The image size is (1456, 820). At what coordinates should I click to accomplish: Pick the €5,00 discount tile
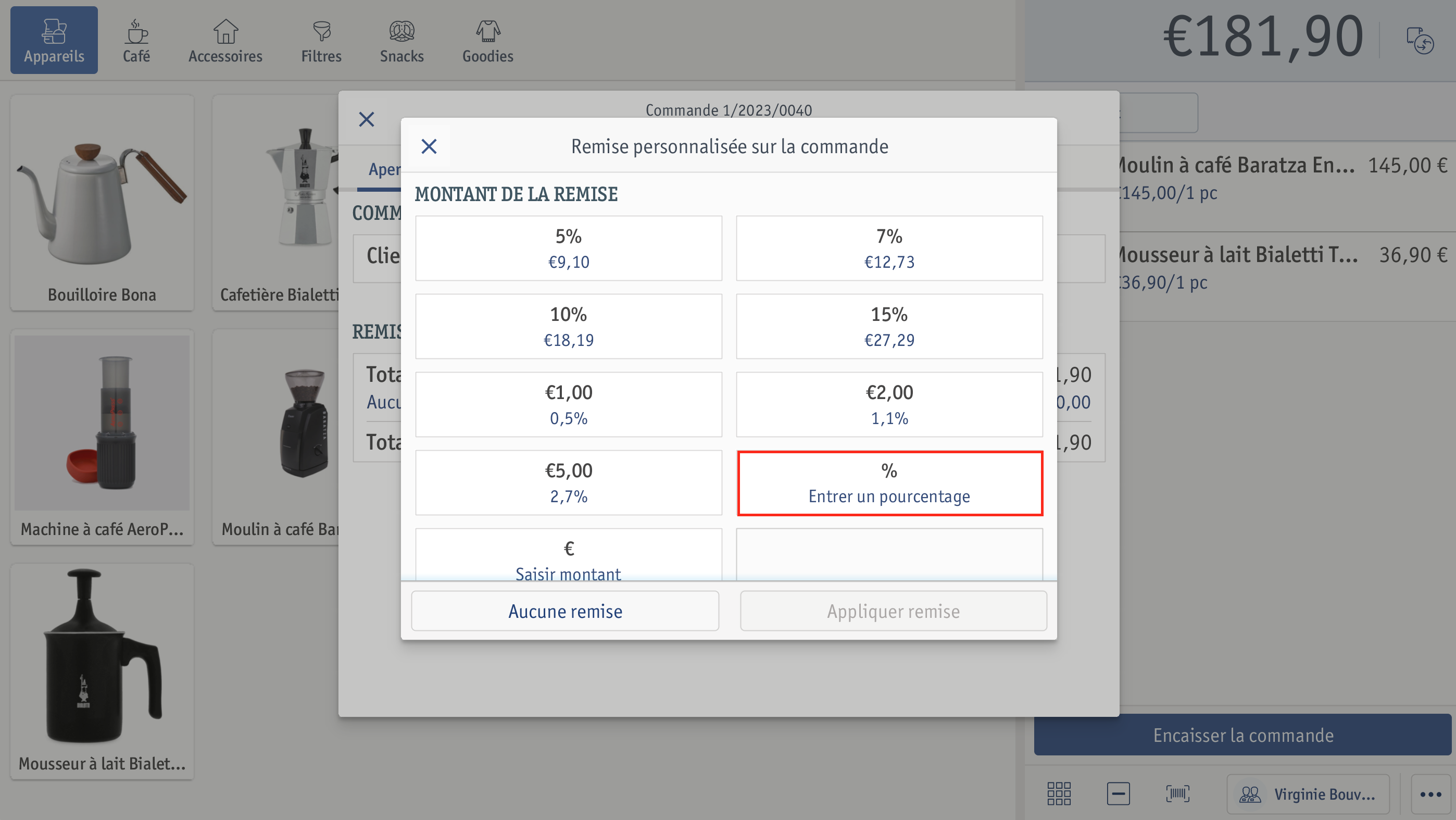pos(569,482)
